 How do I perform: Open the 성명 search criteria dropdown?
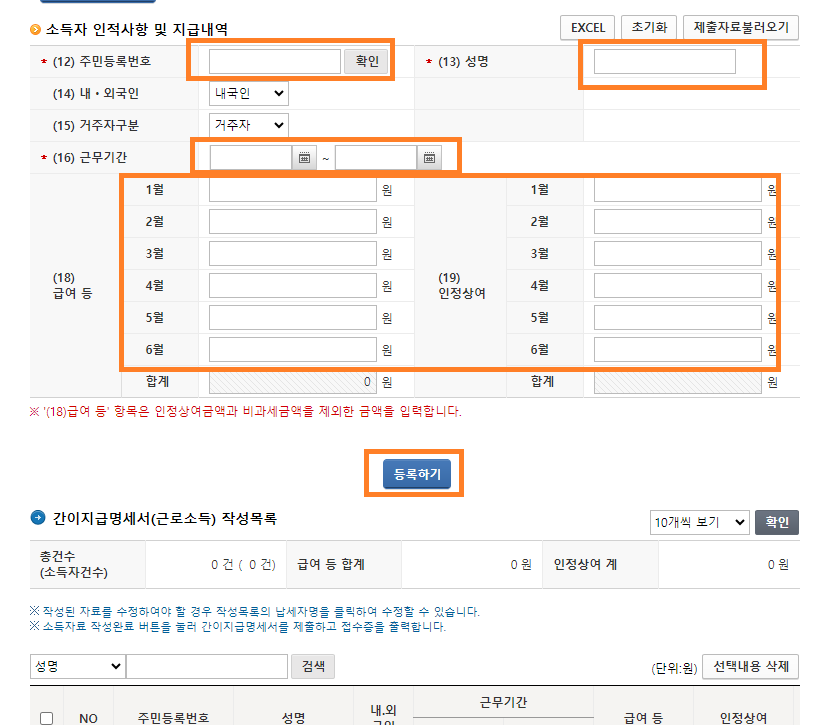pyautogui.click(x=77, y=666)
